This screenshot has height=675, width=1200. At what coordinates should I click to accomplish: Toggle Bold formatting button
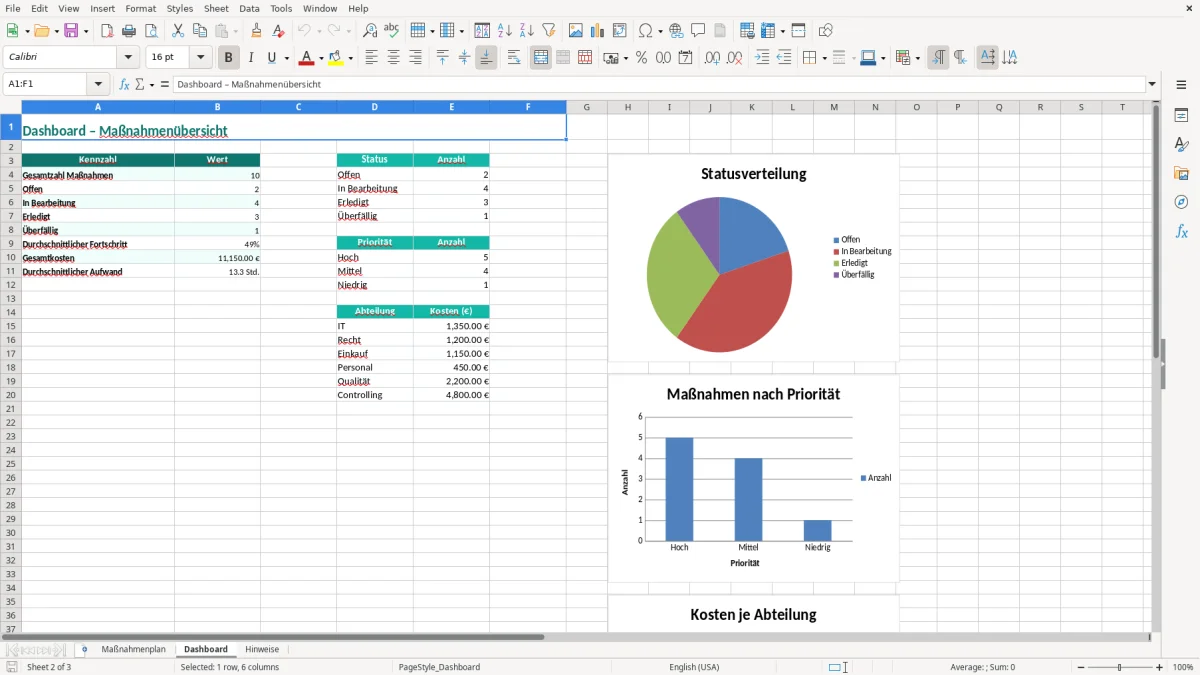pyautogui.click(x=229, y=58)
